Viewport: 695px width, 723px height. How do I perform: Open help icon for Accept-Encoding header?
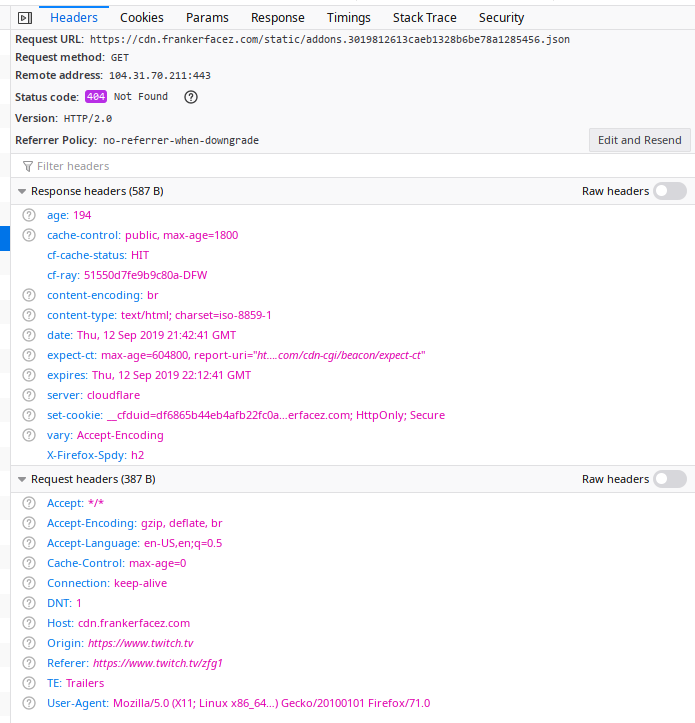tap(29, 523)
